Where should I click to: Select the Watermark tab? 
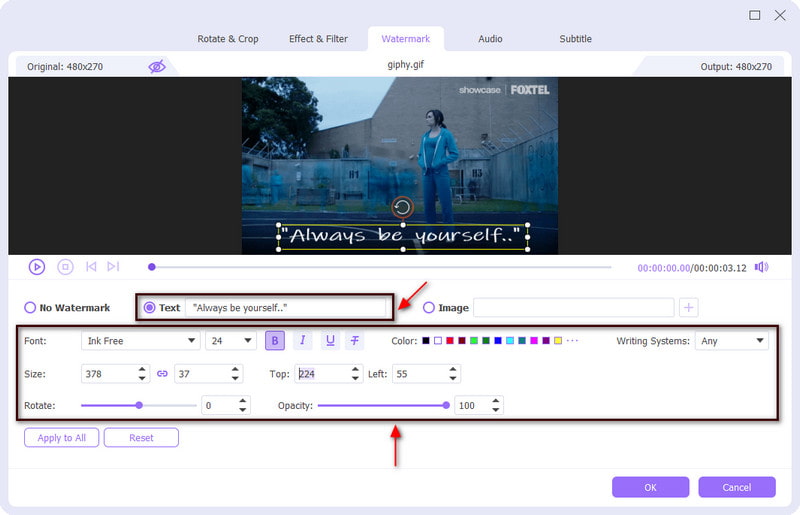pyautogui.click(x=406, y=39)
